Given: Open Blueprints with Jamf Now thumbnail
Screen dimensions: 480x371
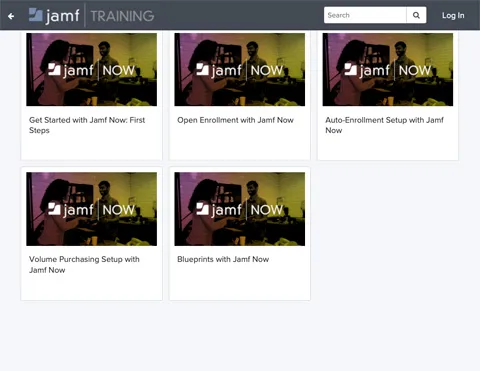Looking at the screenshot, I should tap(240, 209).
